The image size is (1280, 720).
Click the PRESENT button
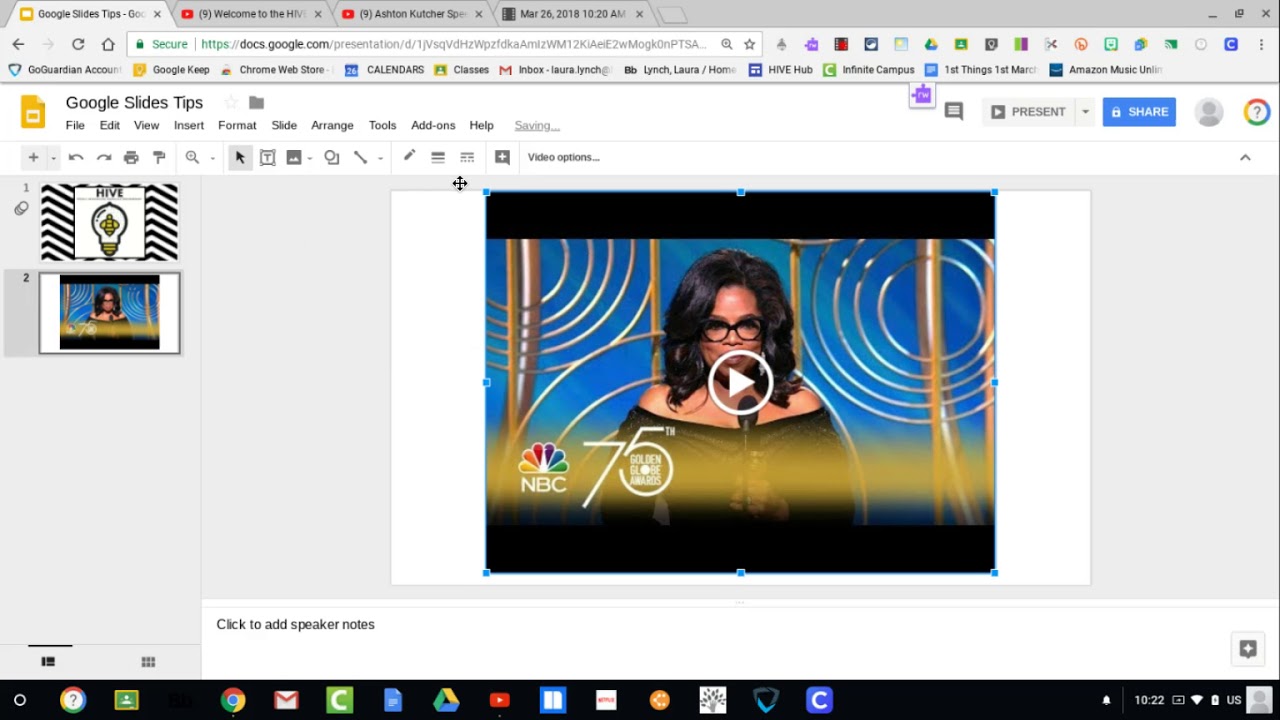[x=1028, y=112]
